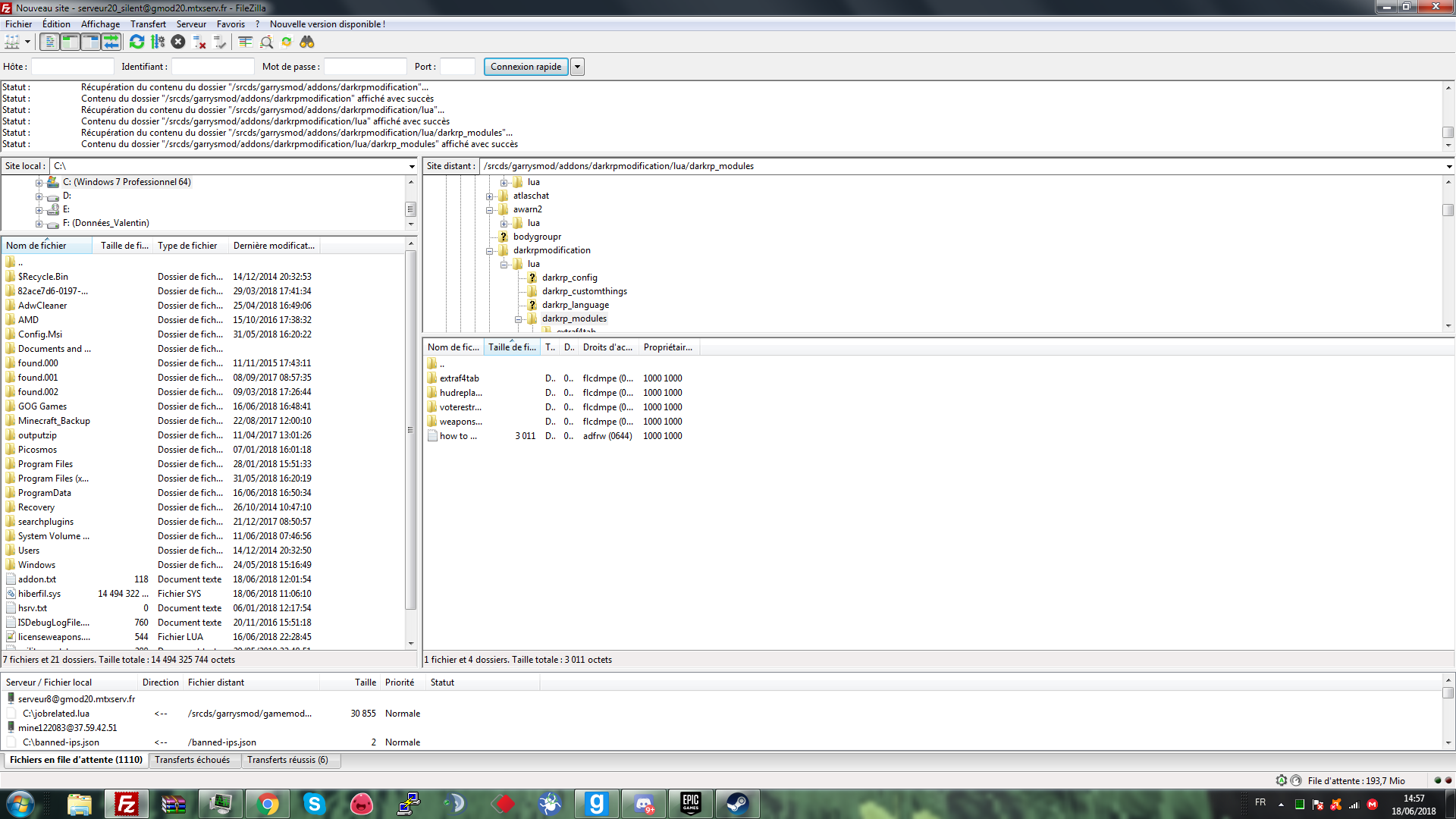1456x819 pixels.
Task: Switch to Fichiers en file d'attente tab
Action: tap(76, 760)
